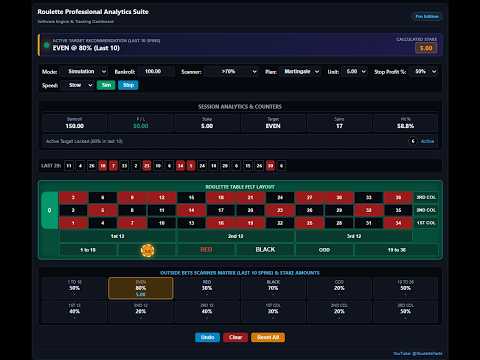Click the Calculated Stake 5.00 box
Screen dimensions: 480x360
(426, 48)
